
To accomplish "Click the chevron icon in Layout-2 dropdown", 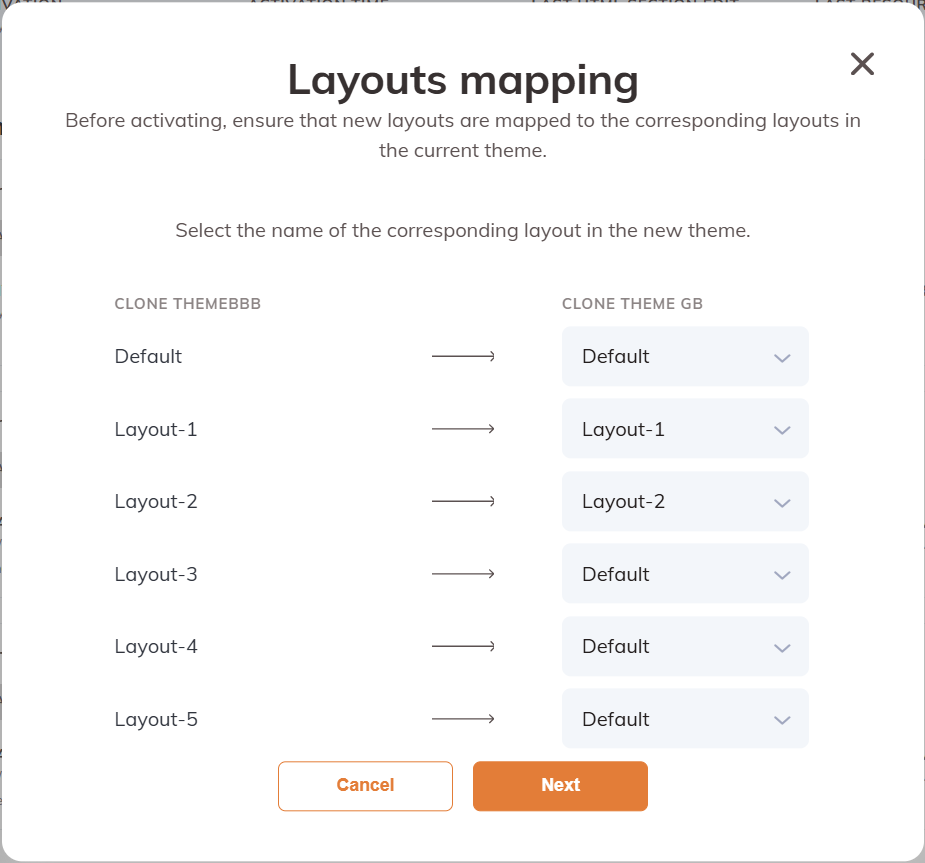I will click(782, 503).
